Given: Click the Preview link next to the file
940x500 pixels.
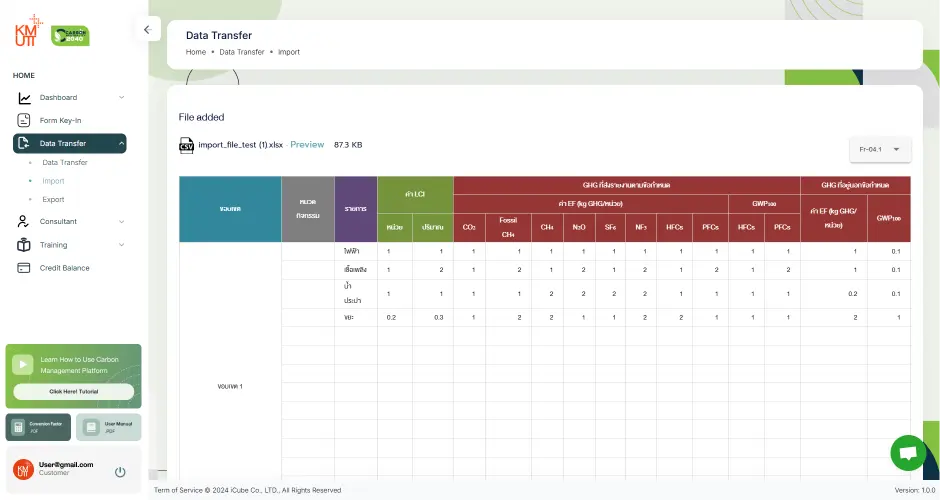Looking at the screenshot, I should point(307,144).
